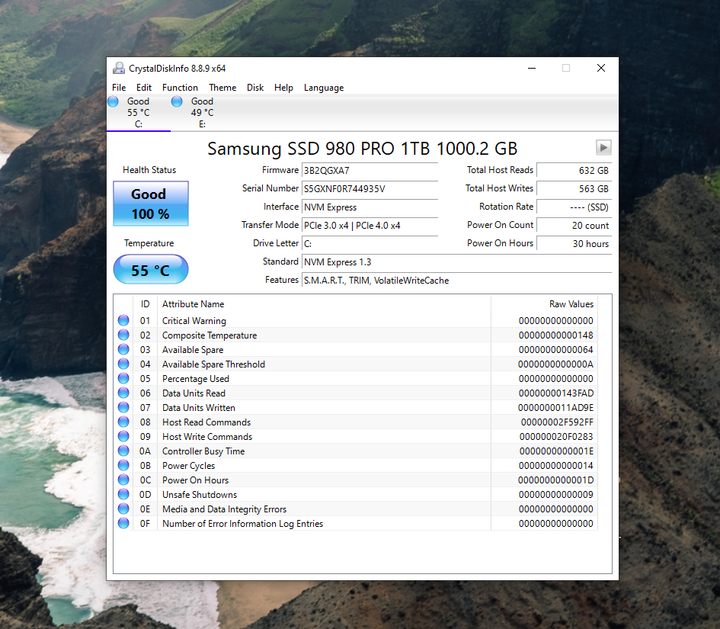This screenshot has height=629, width=720.
Task: Click status orb for Controller Busy Time row
Action: click(x=124, y=450)
